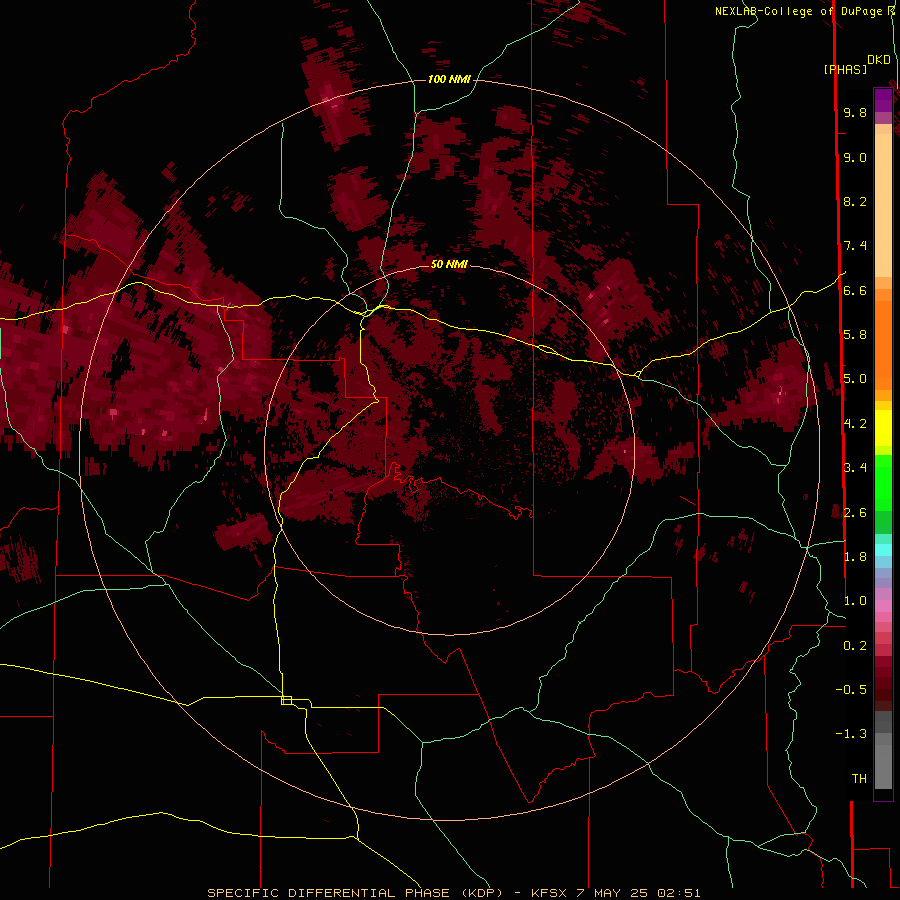
Task: Click the bright green color bar segment
Action: pyautogui.click(x=883, y=488)
